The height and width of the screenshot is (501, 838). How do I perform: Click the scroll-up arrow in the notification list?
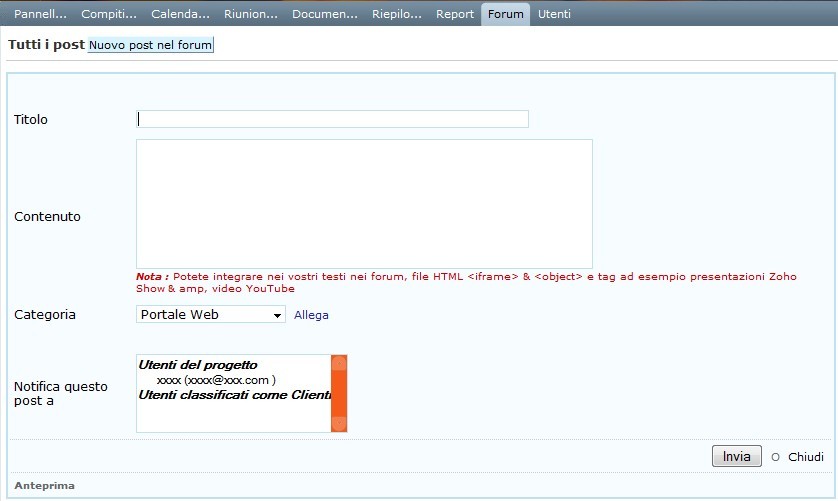pos(339,363)
